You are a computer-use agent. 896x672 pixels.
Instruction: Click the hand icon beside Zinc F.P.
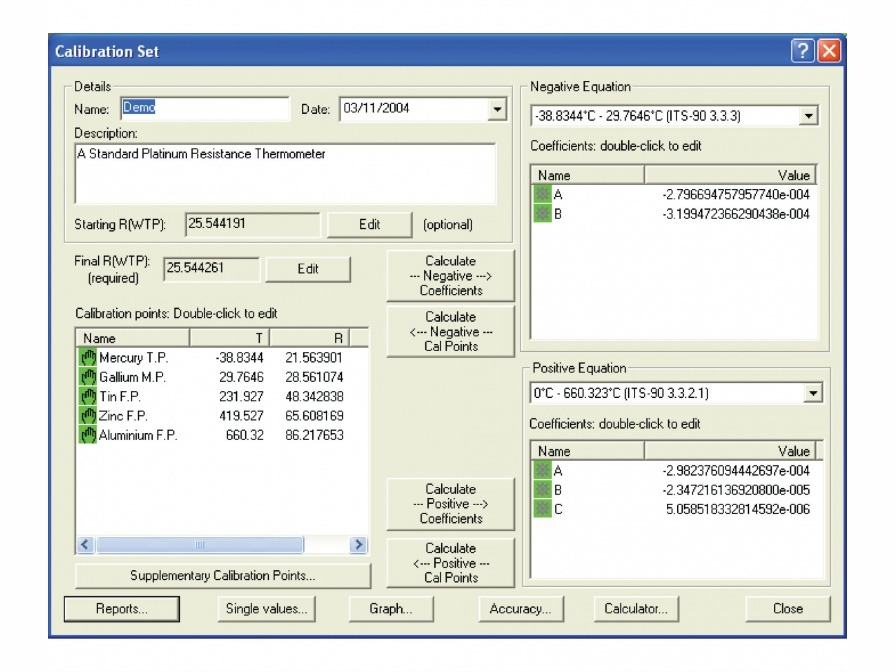click(87, 415)
